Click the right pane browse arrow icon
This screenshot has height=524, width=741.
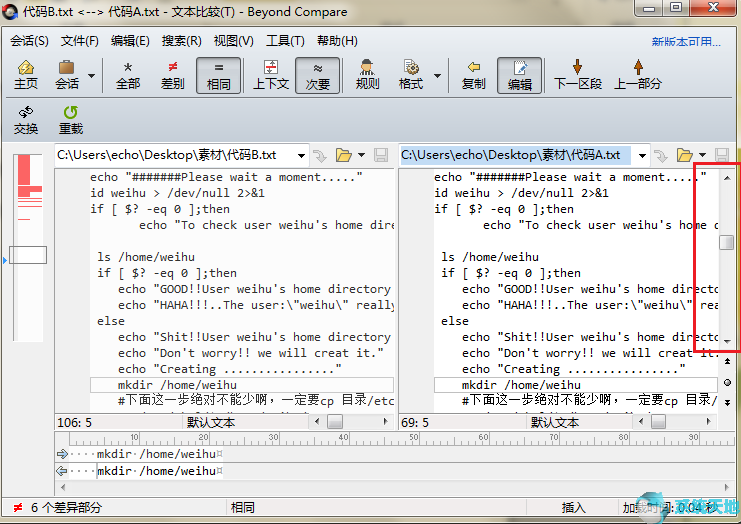661,155
